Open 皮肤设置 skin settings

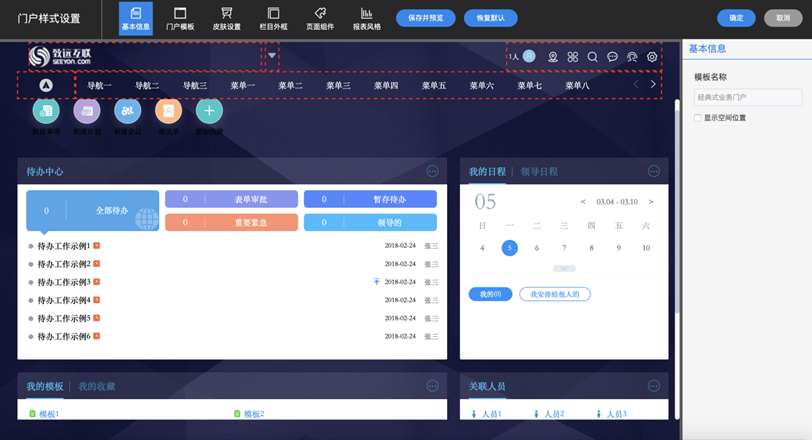click(226, 18)
